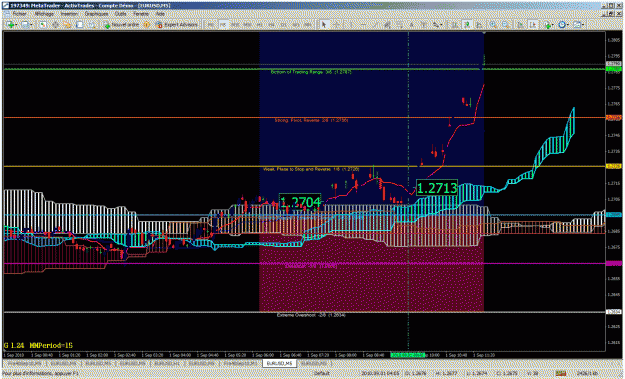Open the Navigator panel icon
625x379 pixels.
pyautogui.click(x=67, y=25)
